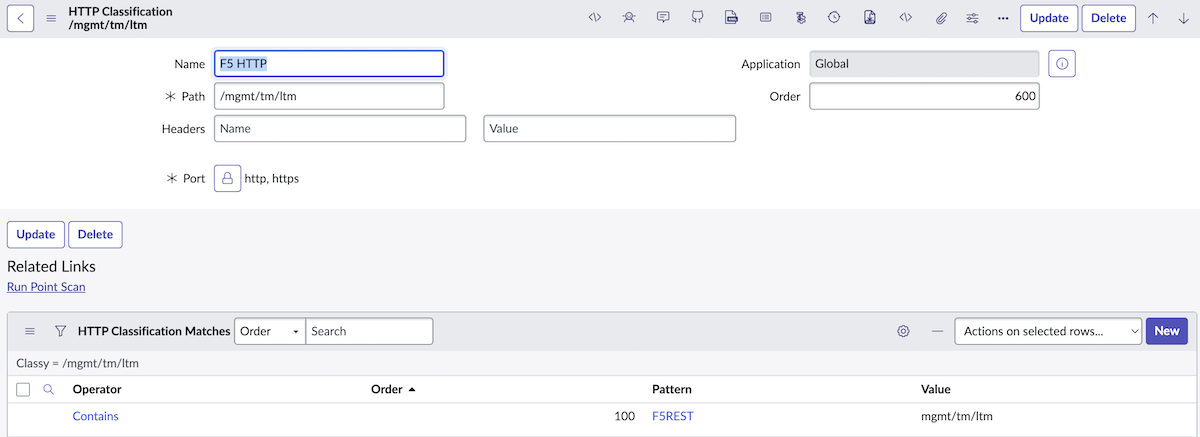Open the list settings gear icon
The width and height of the screenshot is (1200, 437).
coord(903,331)
